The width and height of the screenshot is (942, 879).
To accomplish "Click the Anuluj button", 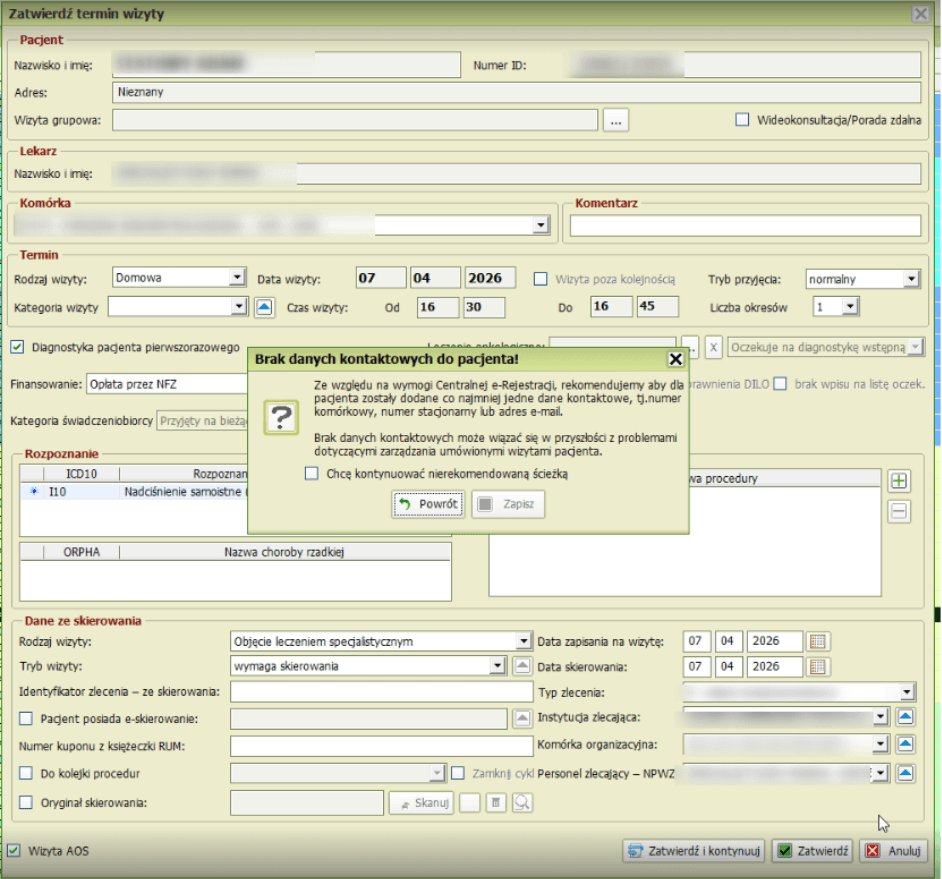I will (894, 851).
